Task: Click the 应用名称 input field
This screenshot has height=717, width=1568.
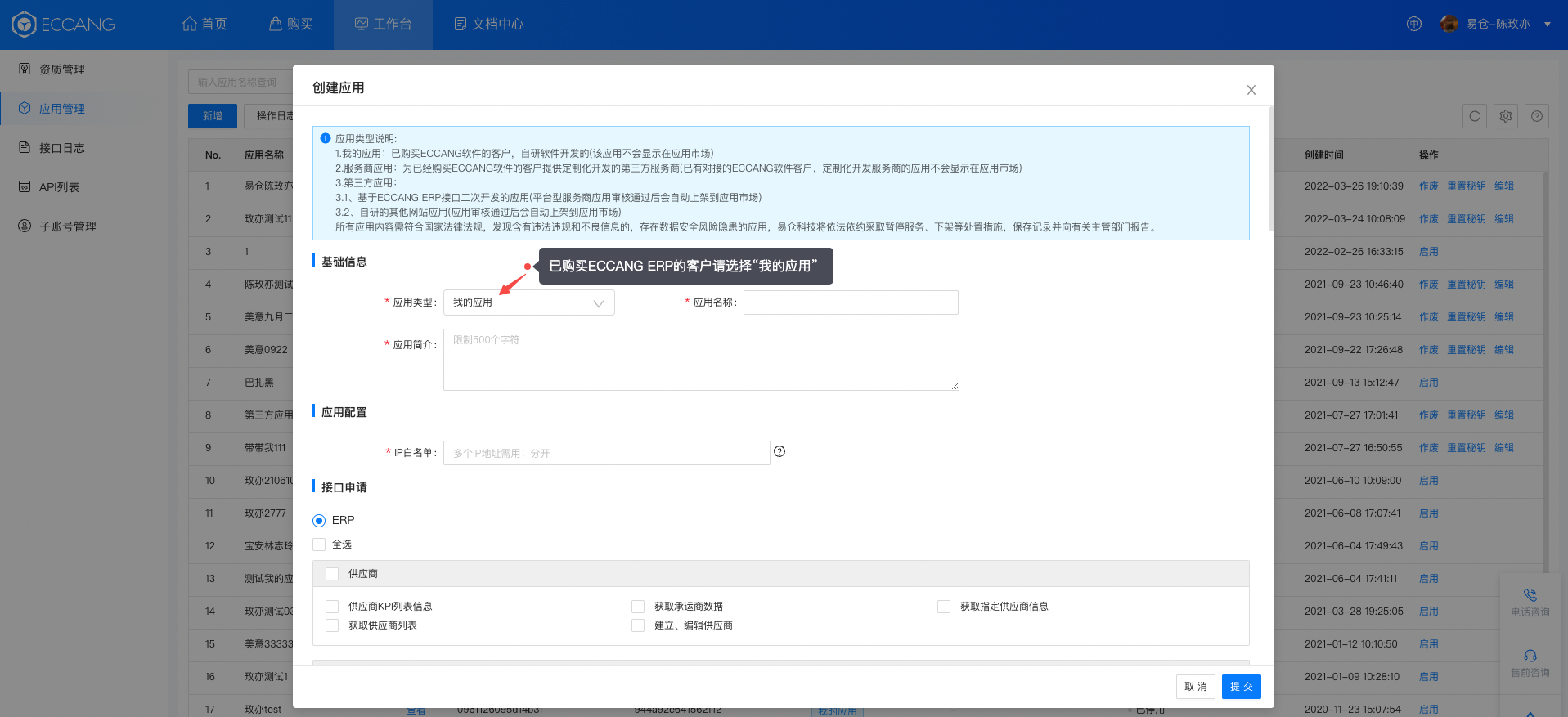Action: pos(851,302)
